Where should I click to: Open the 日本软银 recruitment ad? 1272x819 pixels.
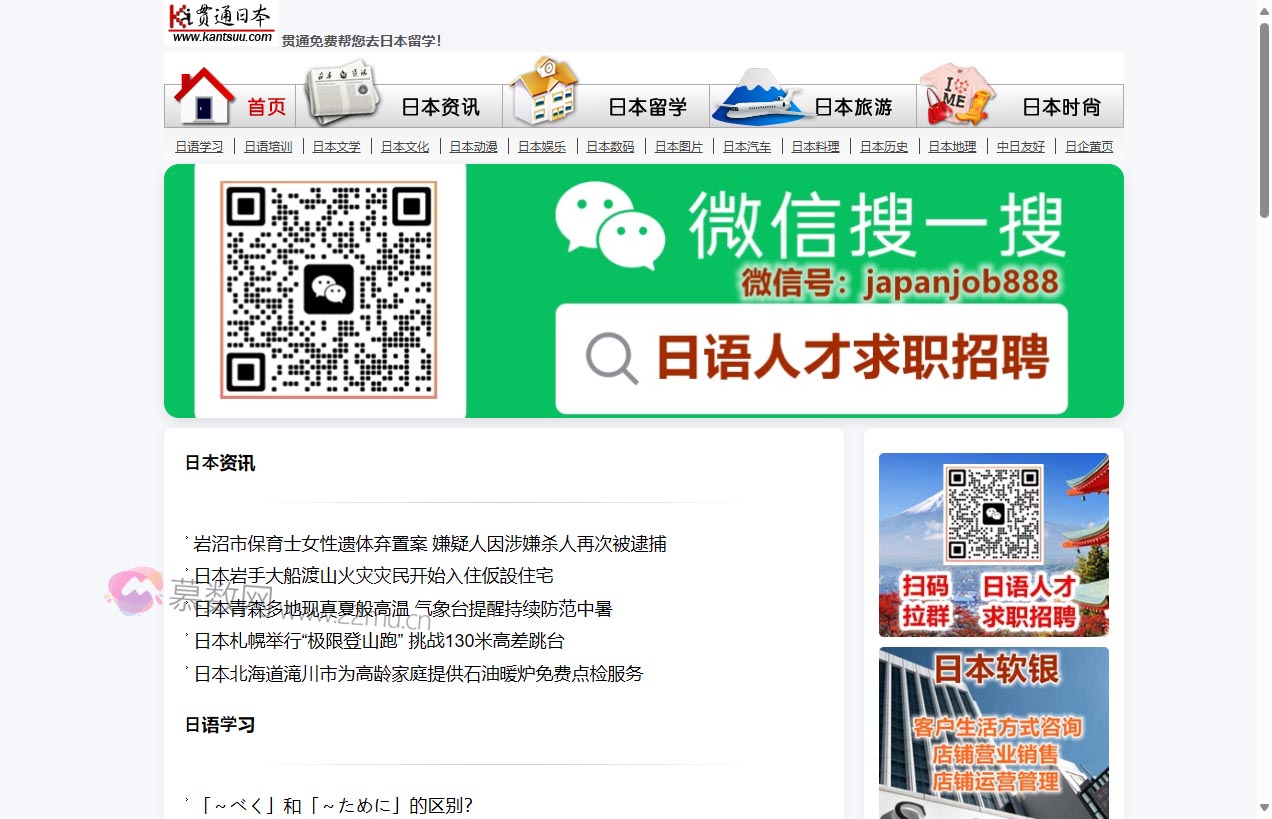[993, 732]
